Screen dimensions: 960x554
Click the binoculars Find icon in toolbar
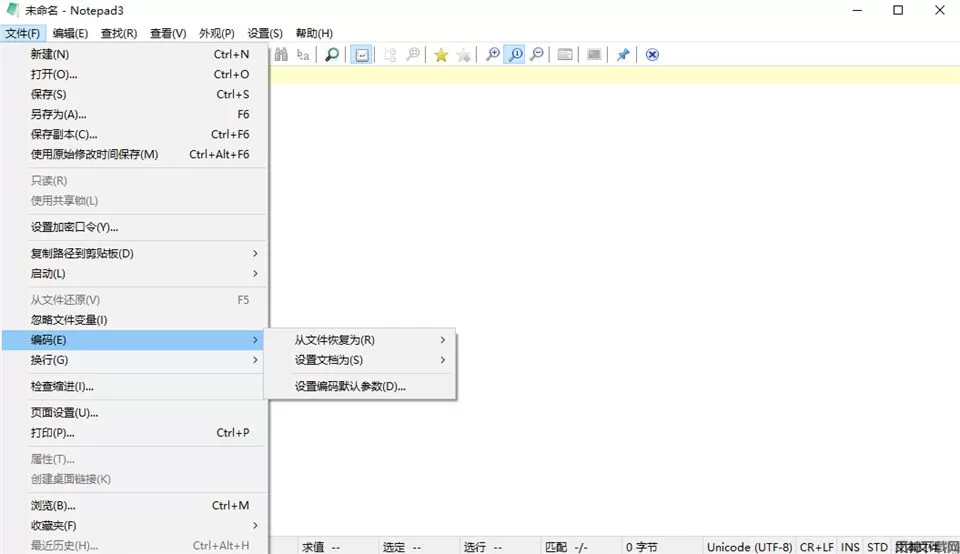(x=281, y=55)
